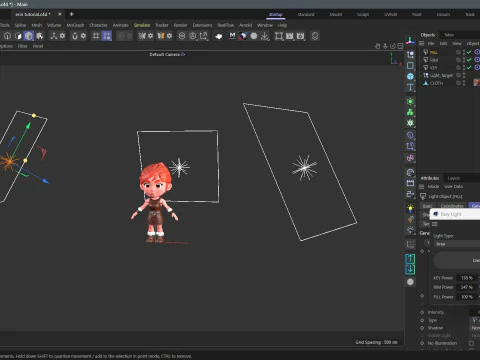The width and height of the screenshot is (480, 360).
Task: Select the FILL light object
Action: (434, 52)
